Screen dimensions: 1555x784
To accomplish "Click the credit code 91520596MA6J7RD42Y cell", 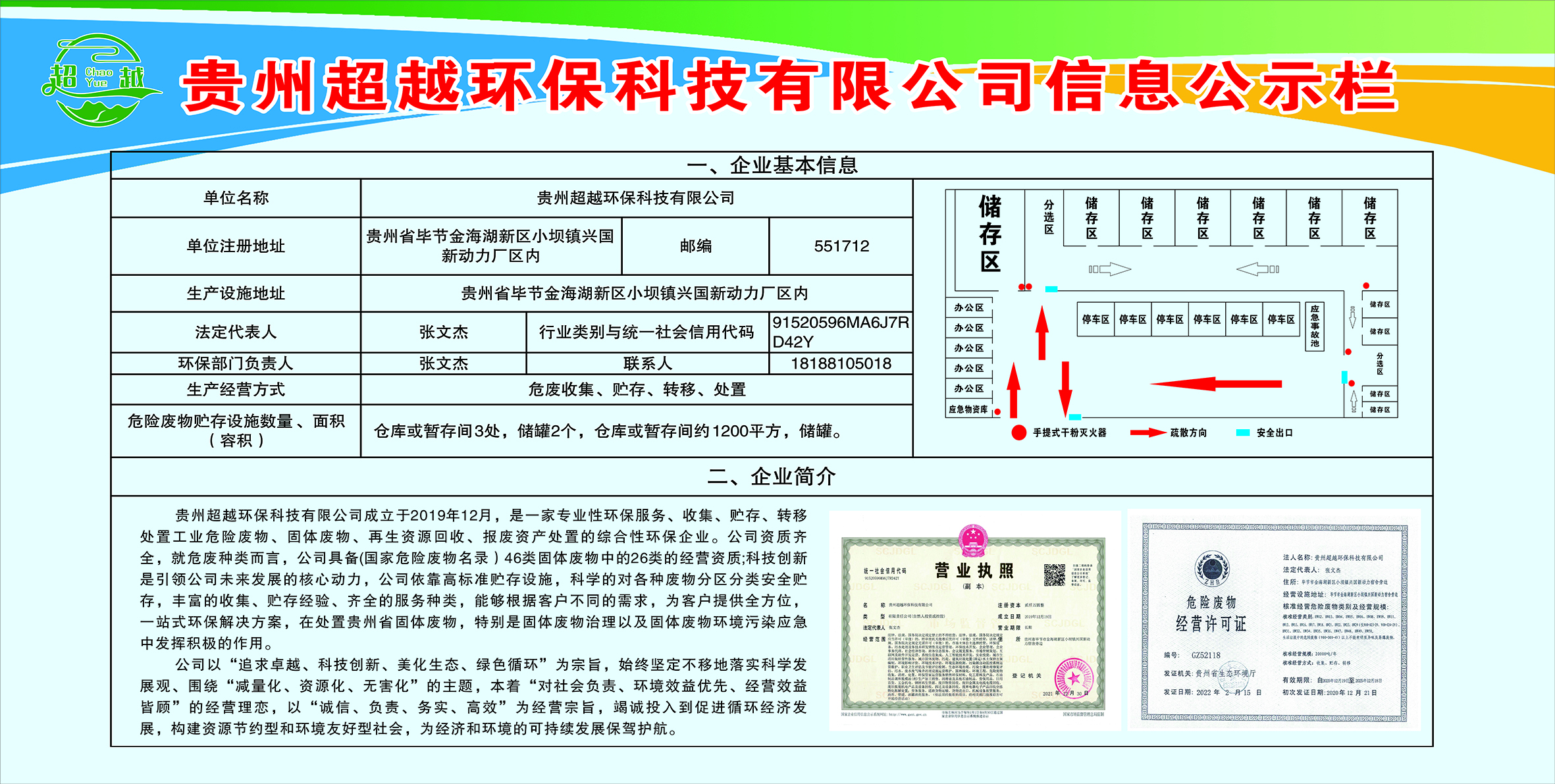I will coord(841,332).
